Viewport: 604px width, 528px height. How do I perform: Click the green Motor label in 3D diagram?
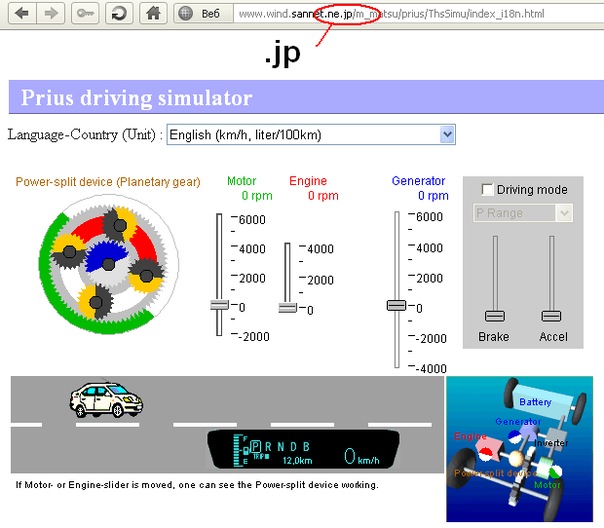click(x=547, y=485)
